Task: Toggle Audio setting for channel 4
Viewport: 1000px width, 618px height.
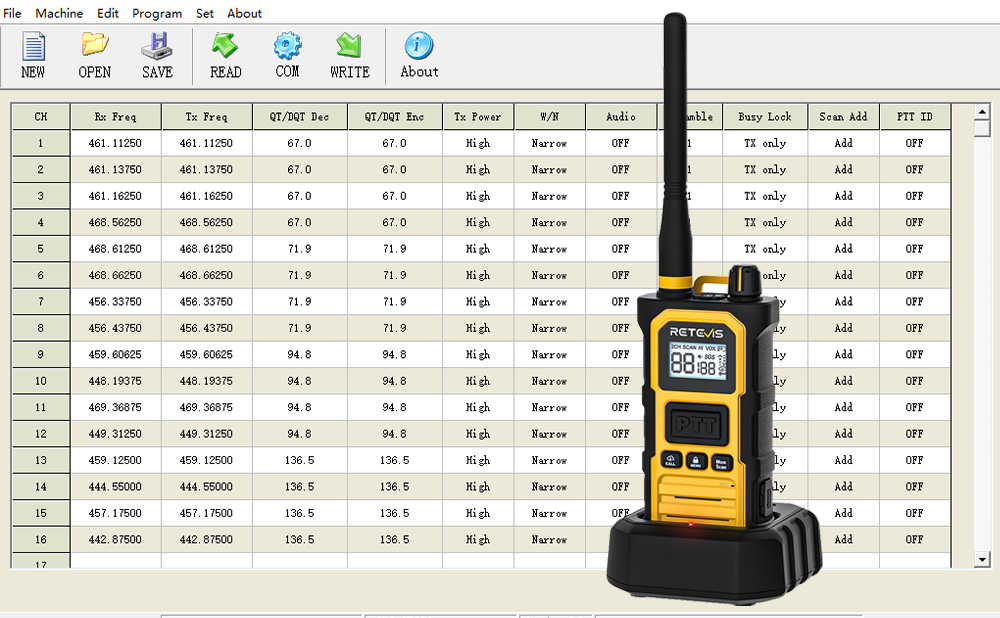Action: pos(620,222)
